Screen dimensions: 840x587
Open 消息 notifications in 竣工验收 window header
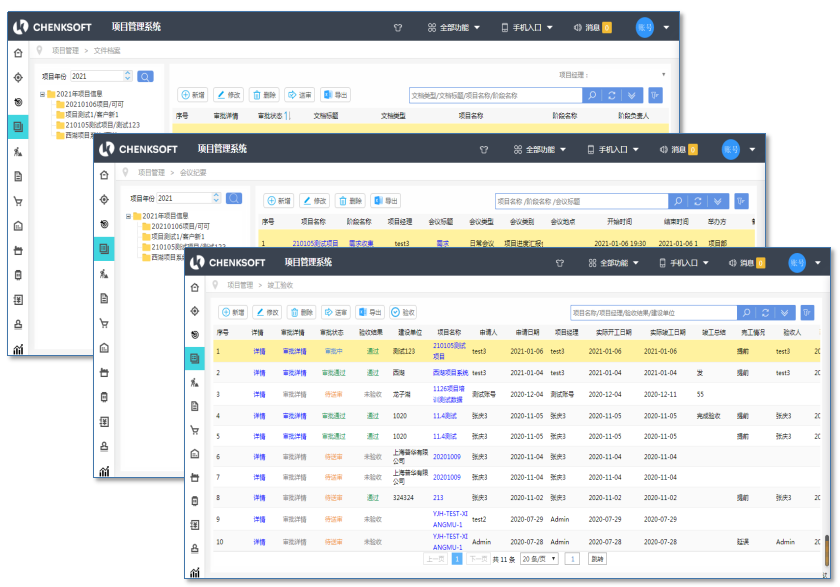[x=746, y=263]
